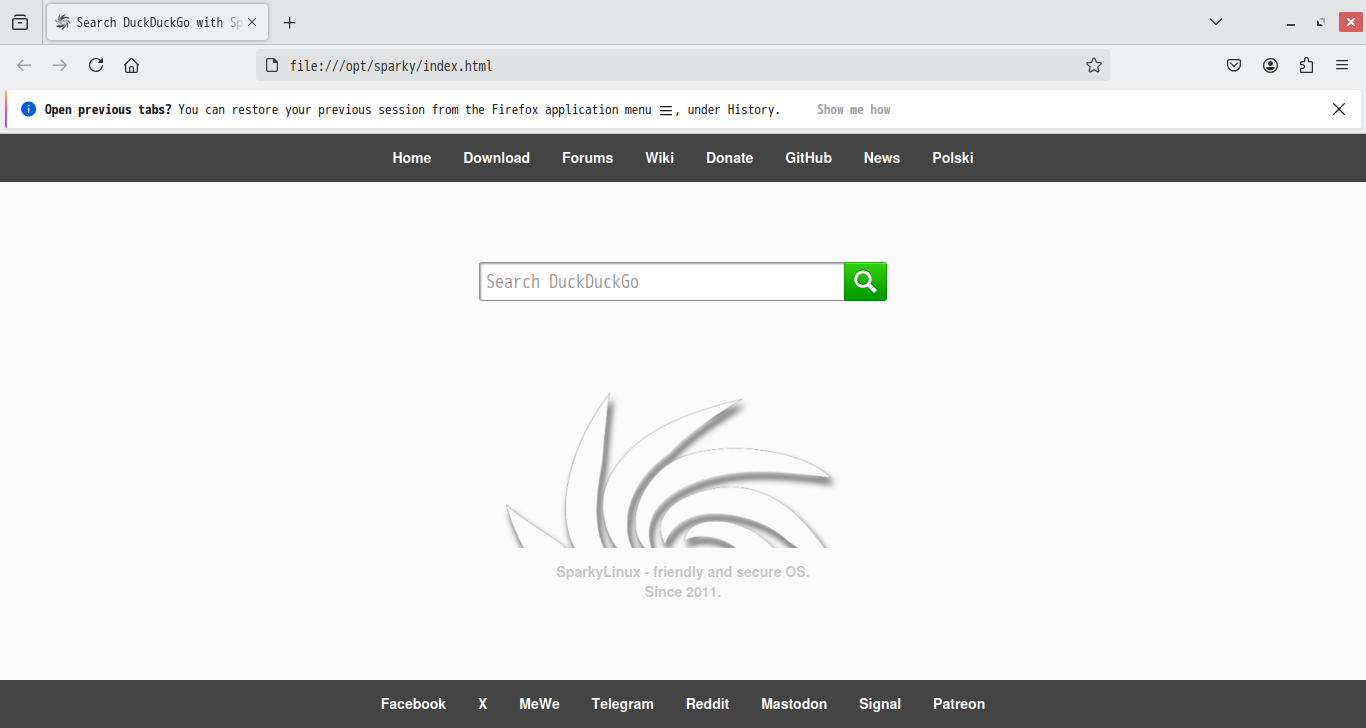
Task: Open the Donate menu item
Action: click(729, 158)
